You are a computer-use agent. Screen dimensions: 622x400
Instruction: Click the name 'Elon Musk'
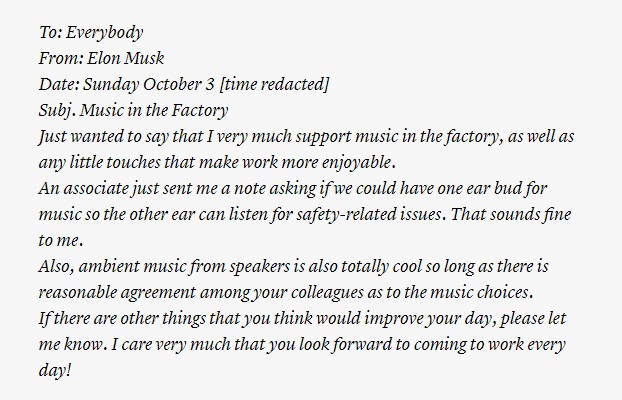[x=125, y=58]
